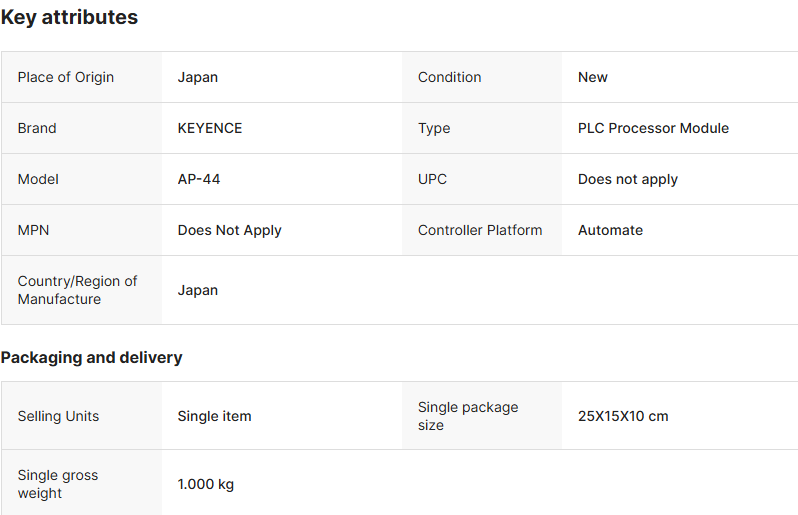
Task: Click the Packaging and delivery heading
Action: pyautogui.click(x=91, y=357)
